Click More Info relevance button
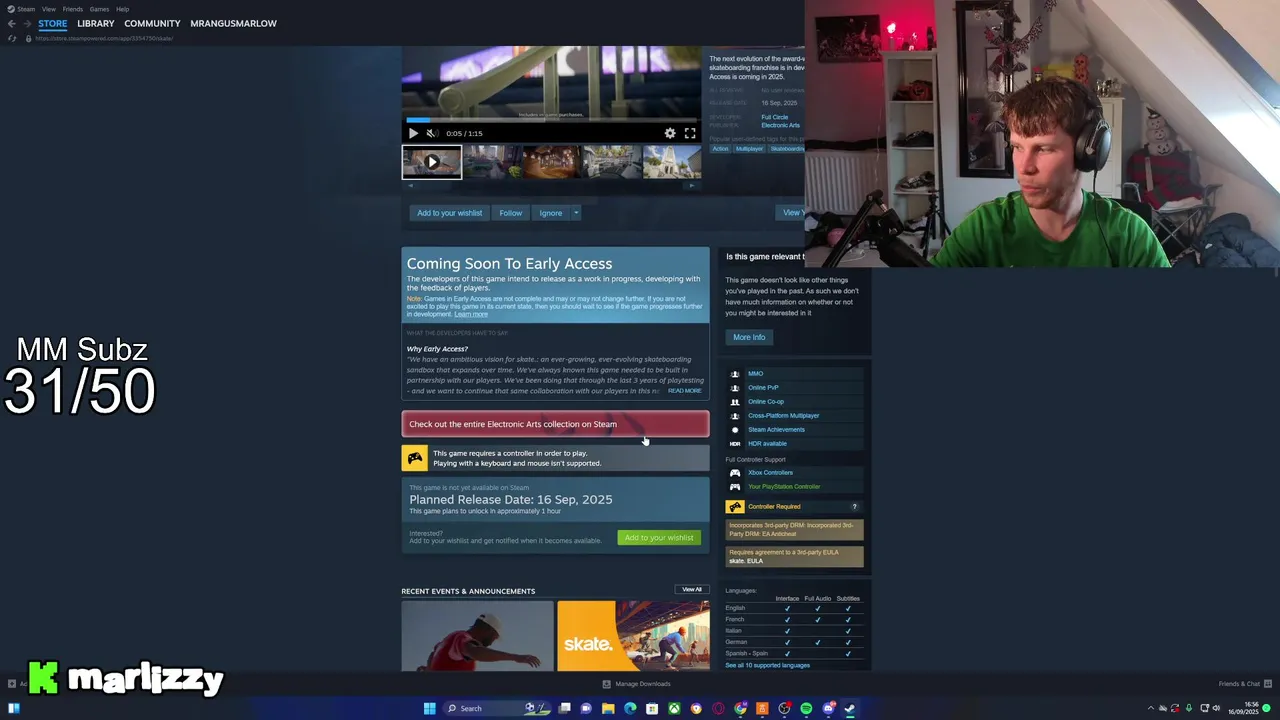1280x720 pixels. (x=749, y=337)
